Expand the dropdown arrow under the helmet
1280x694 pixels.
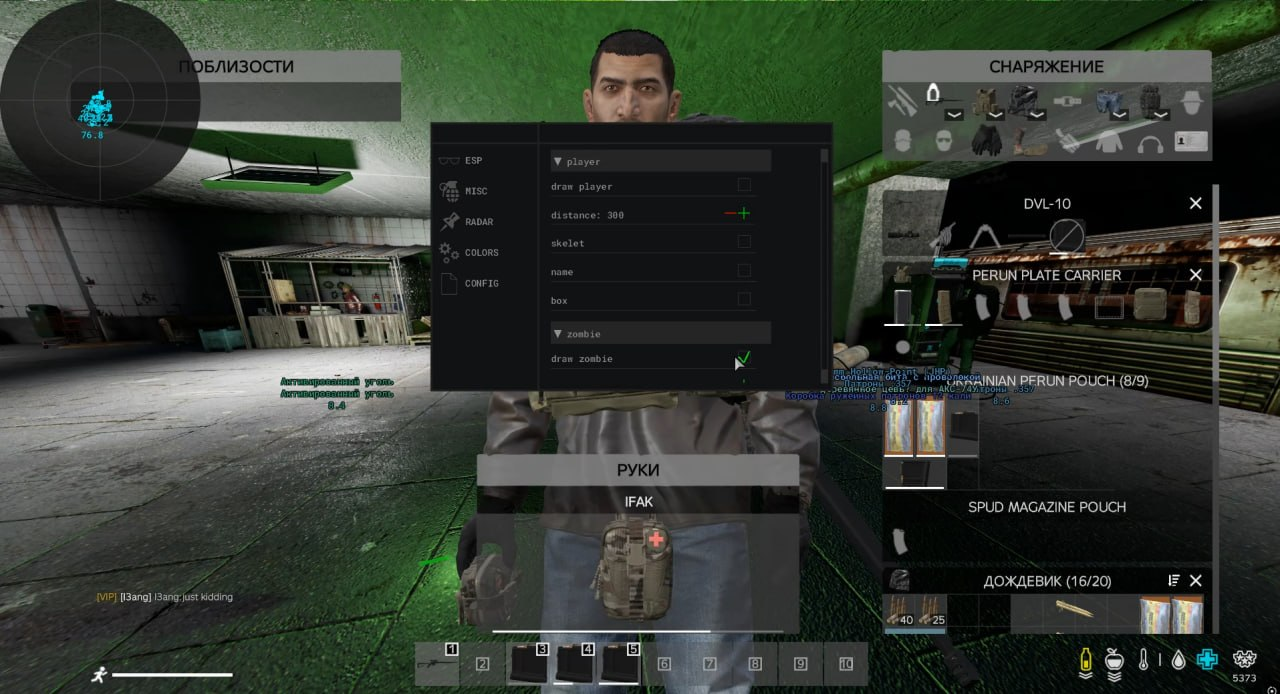click(x=1037, y=115)
